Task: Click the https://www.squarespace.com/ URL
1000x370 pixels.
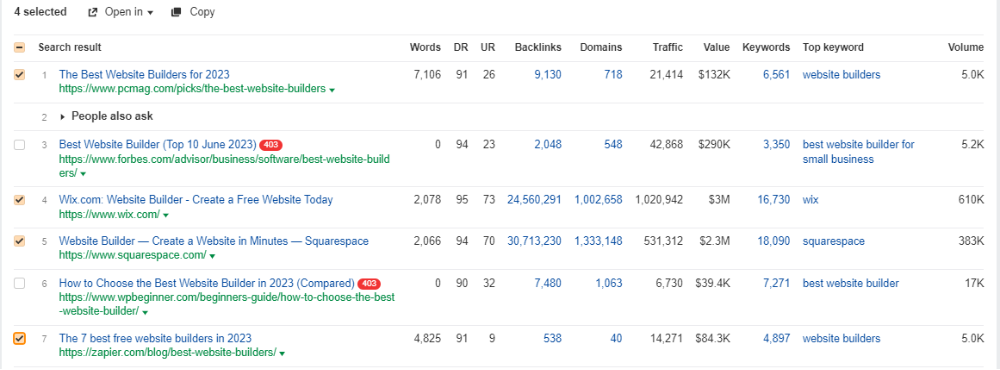Action: pos(132,256)
